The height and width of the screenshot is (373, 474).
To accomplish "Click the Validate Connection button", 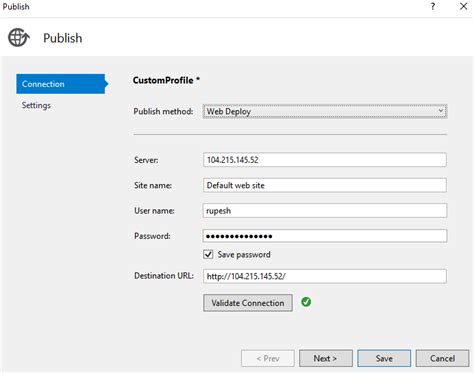I will [x=248, y=303].
